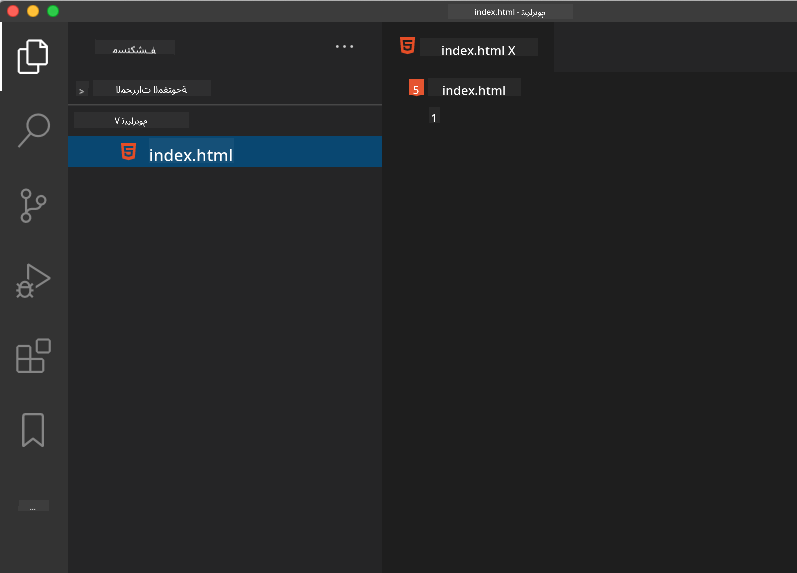Show additional views via activity bar ellipsis
797x573 pixels.
click(33, 507)
